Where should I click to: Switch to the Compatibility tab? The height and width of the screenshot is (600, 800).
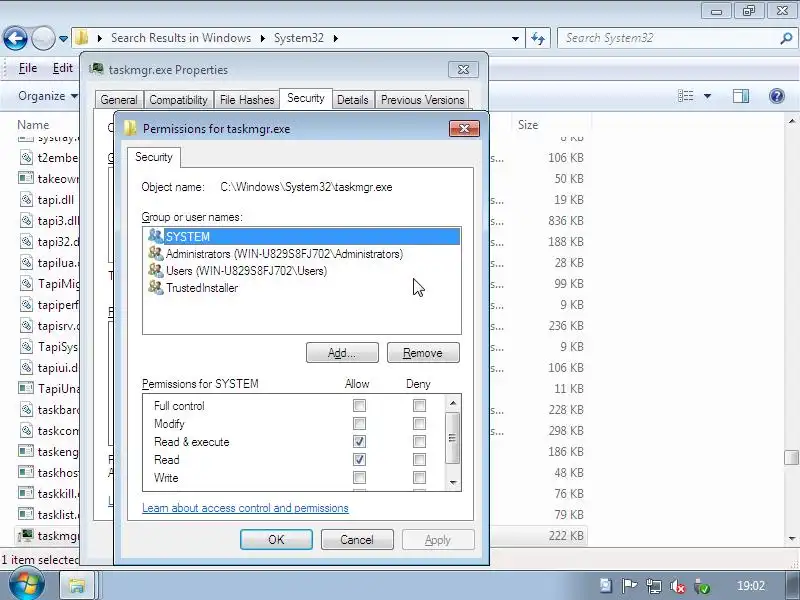[178, 100]
